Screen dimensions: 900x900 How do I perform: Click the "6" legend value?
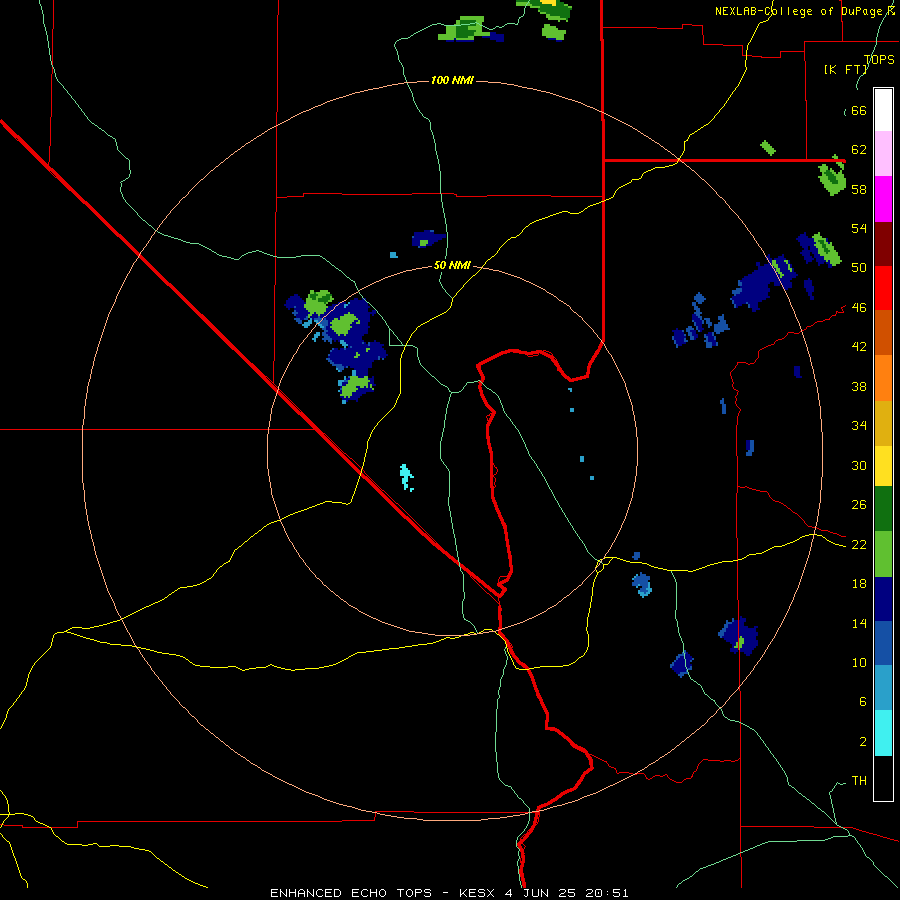[x=863, y=702]
